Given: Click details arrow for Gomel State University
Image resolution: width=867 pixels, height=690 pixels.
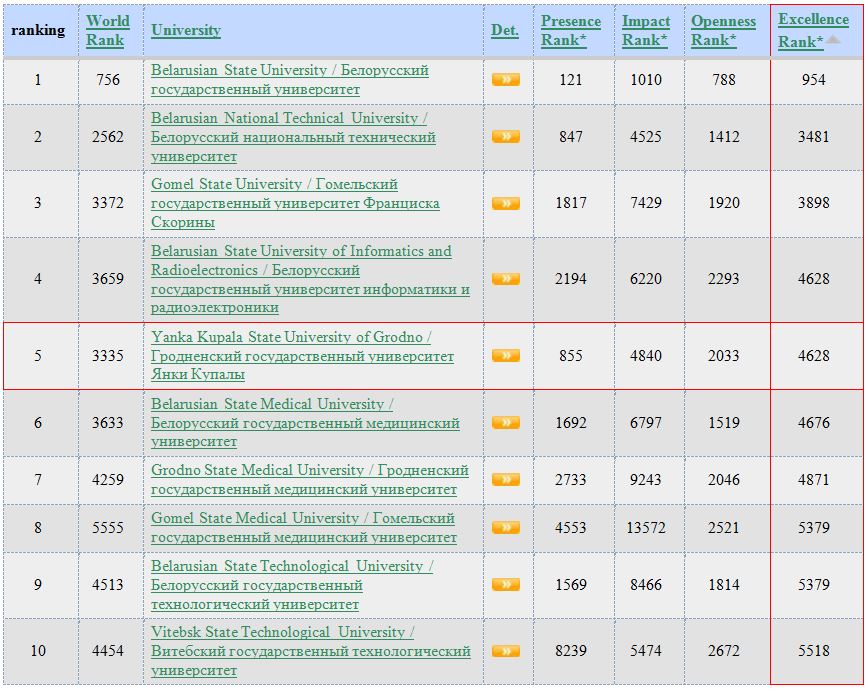Looking at the screenshot, I should click(505, 203).
